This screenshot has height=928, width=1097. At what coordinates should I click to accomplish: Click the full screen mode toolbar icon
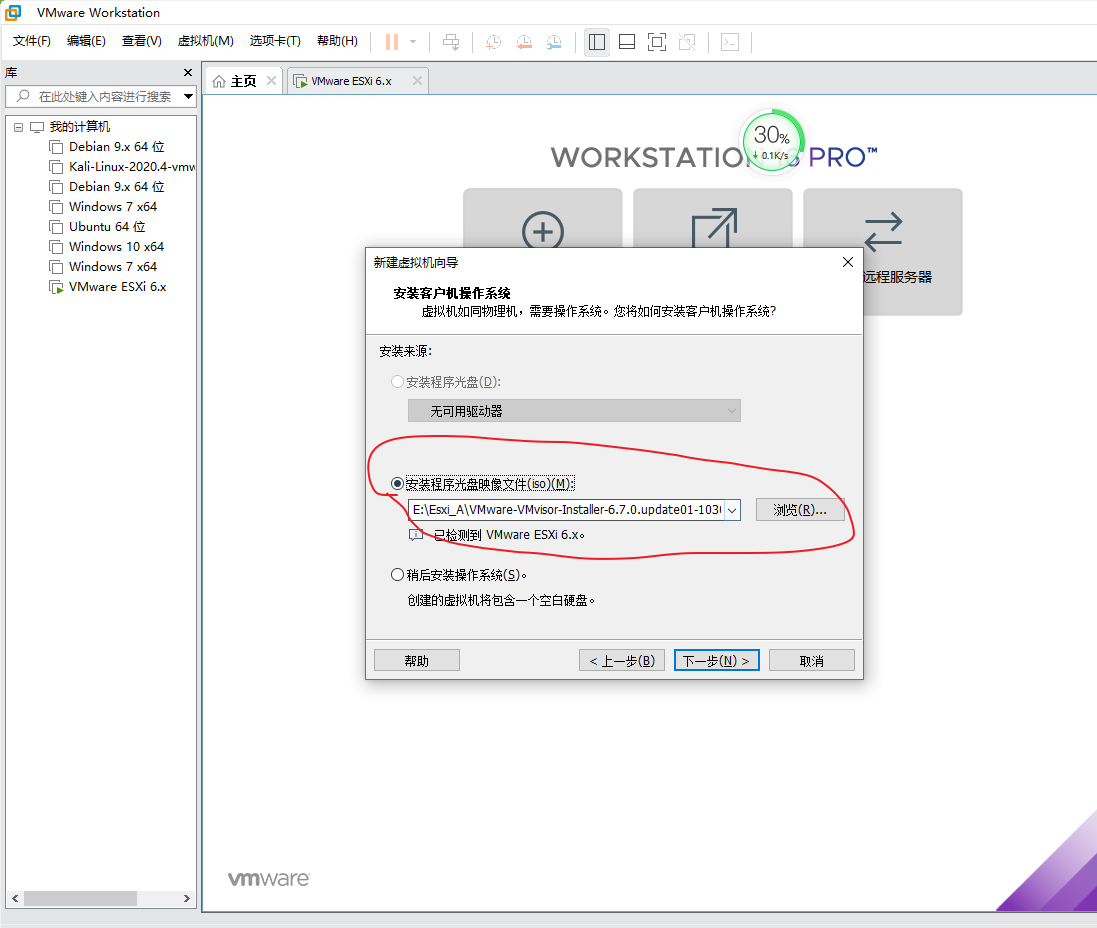point(657,42)
